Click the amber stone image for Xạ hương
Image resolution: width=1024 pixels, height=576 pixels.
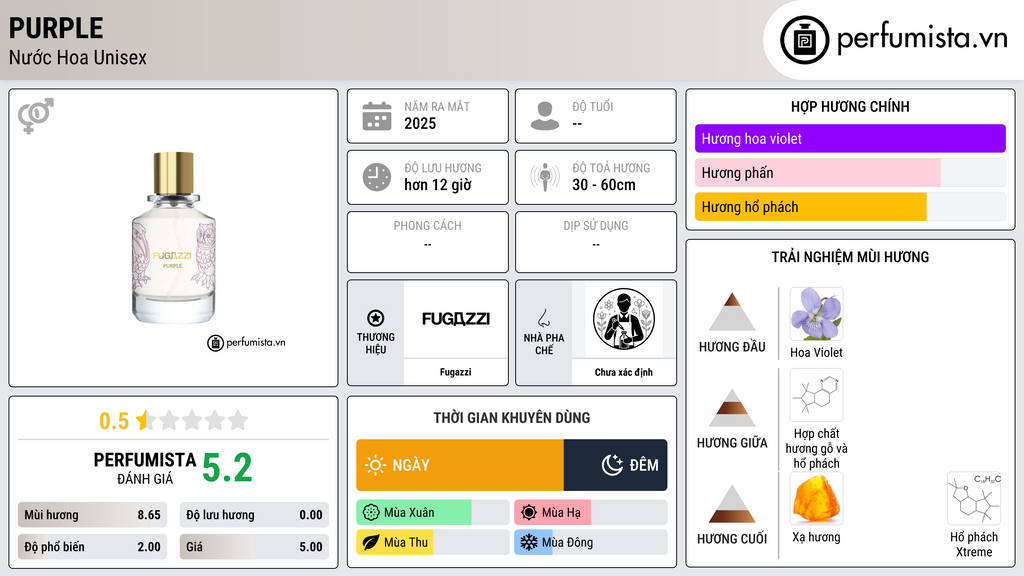coord(816,498)
